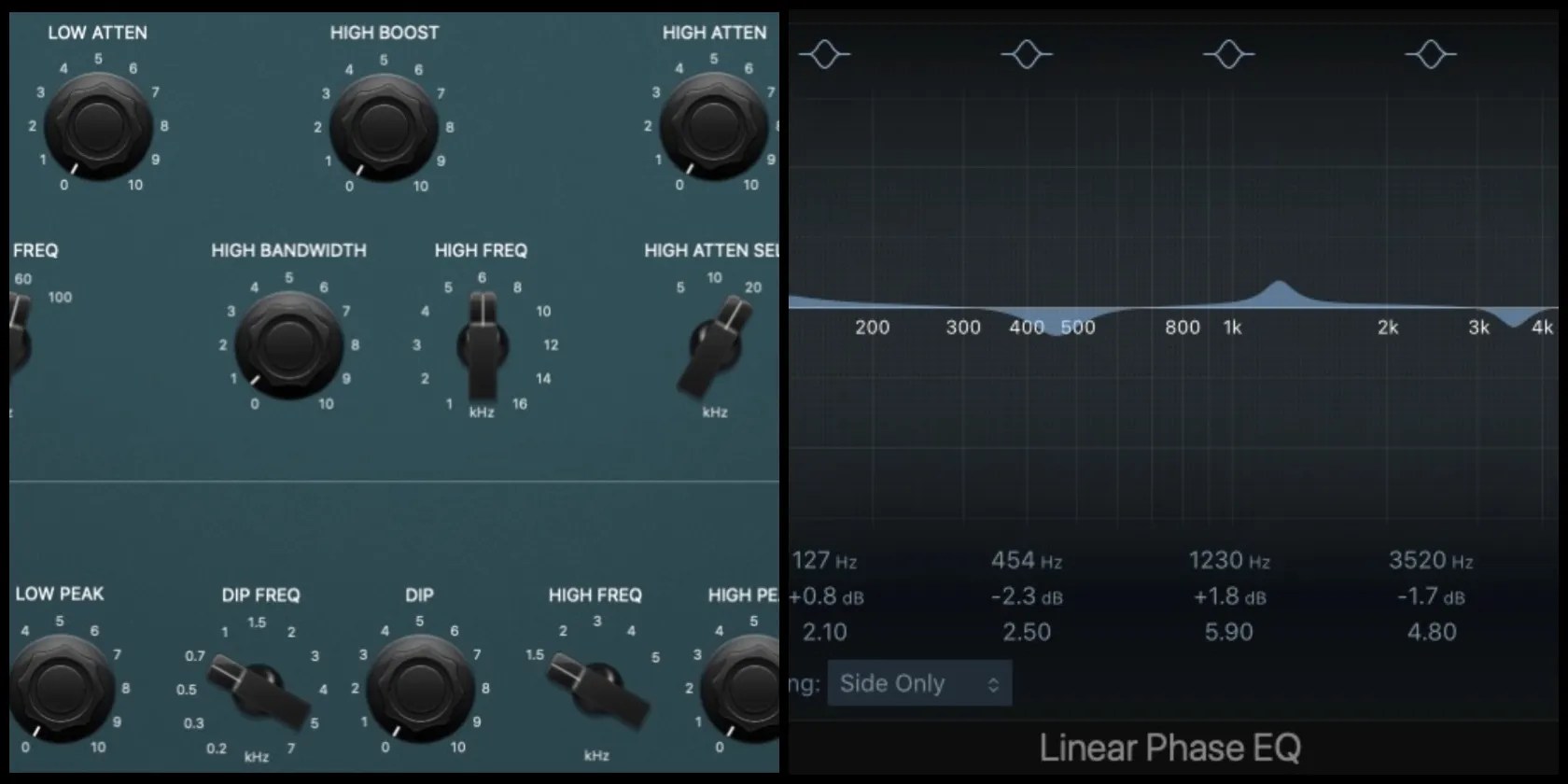Click the 1k label on the frequency axis
Viewport: 1568px width, 784px height.
pyautogui.click(x=1232, y=328)
